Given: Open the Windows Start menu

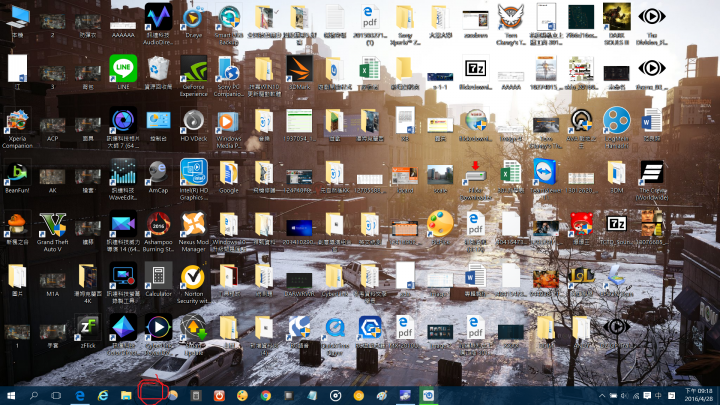Looking at the screenshot, I should [11, 395].
